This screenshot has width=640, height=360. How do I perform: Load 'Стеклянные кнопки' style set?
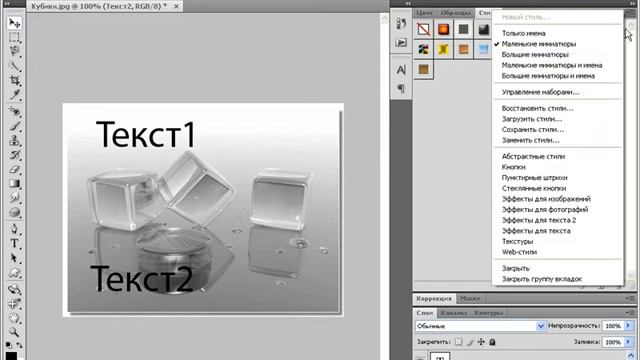(x=533, y=189)
